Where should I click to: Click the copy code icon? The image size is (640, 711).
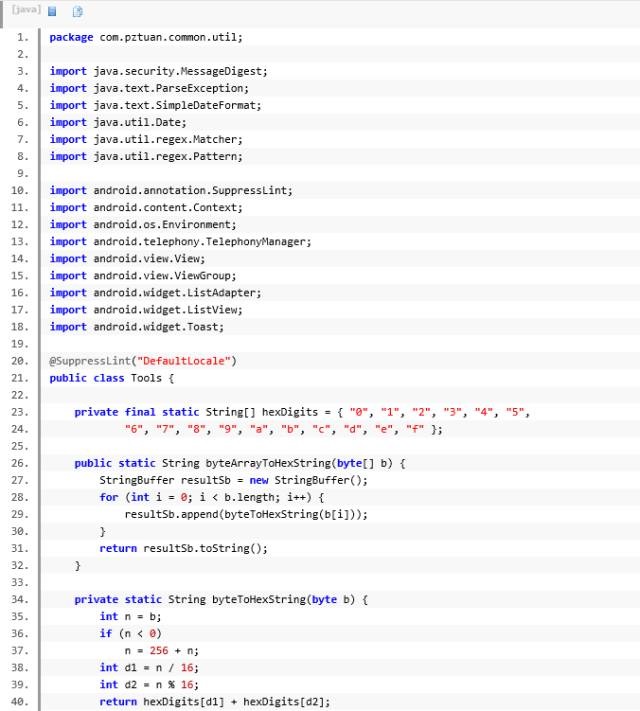click(78, 11)
